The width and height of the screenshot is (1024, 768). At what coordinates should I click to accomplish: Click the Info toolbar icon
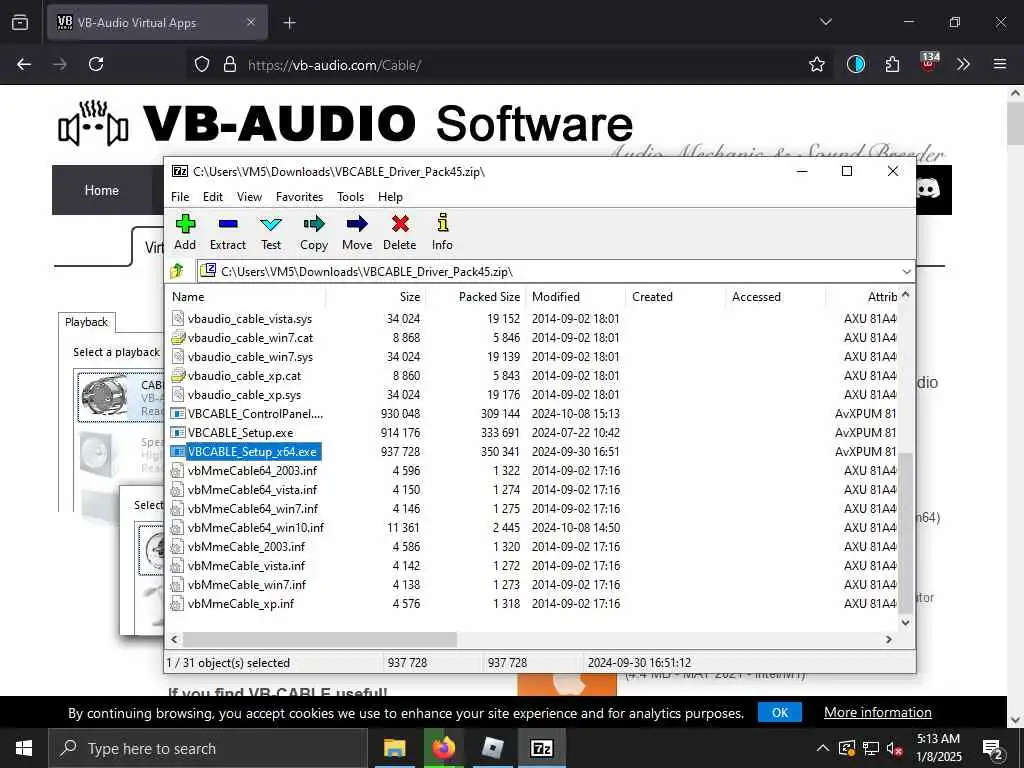(442, 232)
